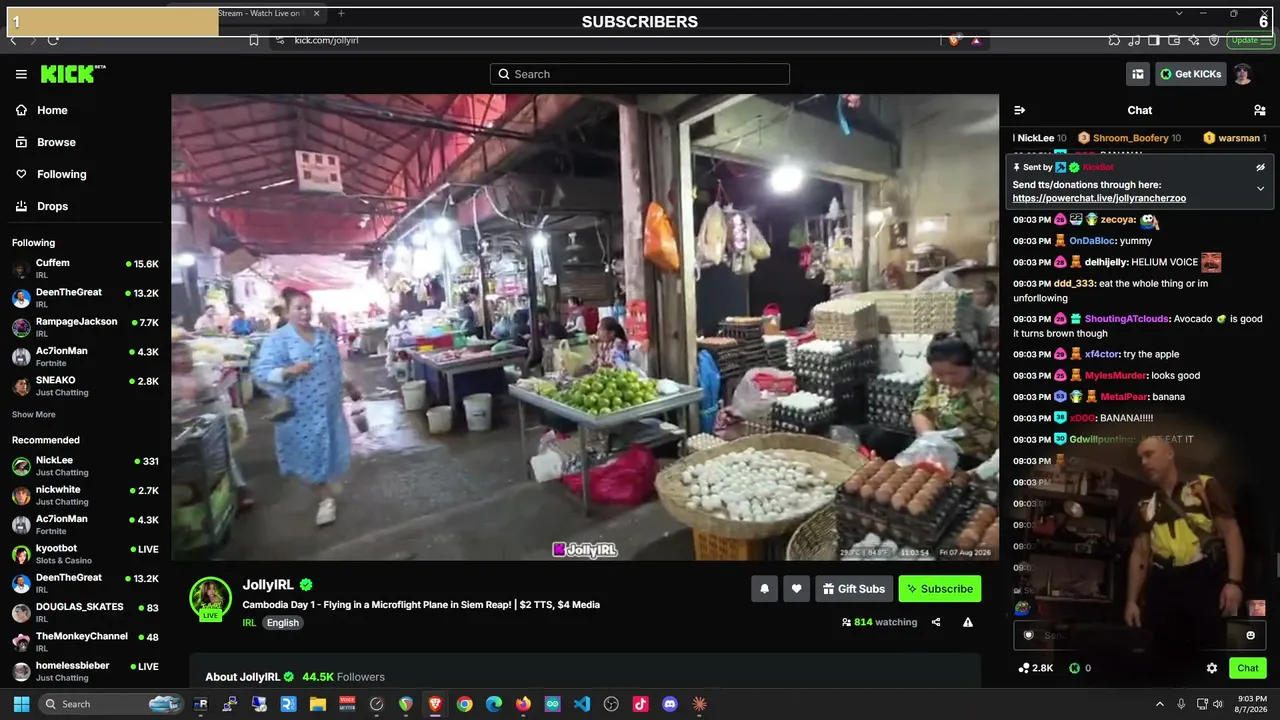
Task: Open nickwhite's recommended channel
Action: 85,495
